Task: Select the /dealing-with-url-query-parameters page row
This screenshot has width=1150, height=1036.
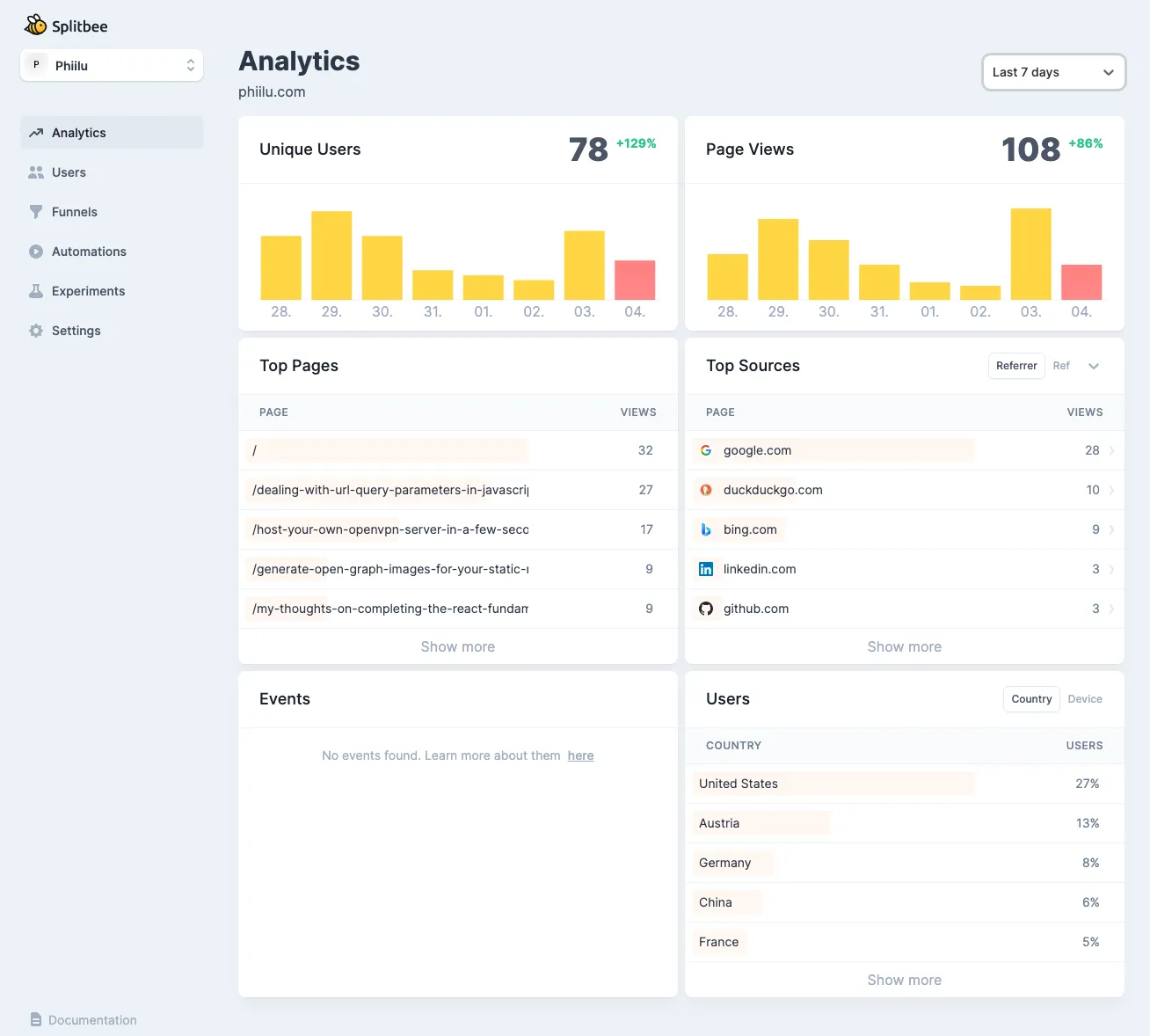Action: point(457,490)
